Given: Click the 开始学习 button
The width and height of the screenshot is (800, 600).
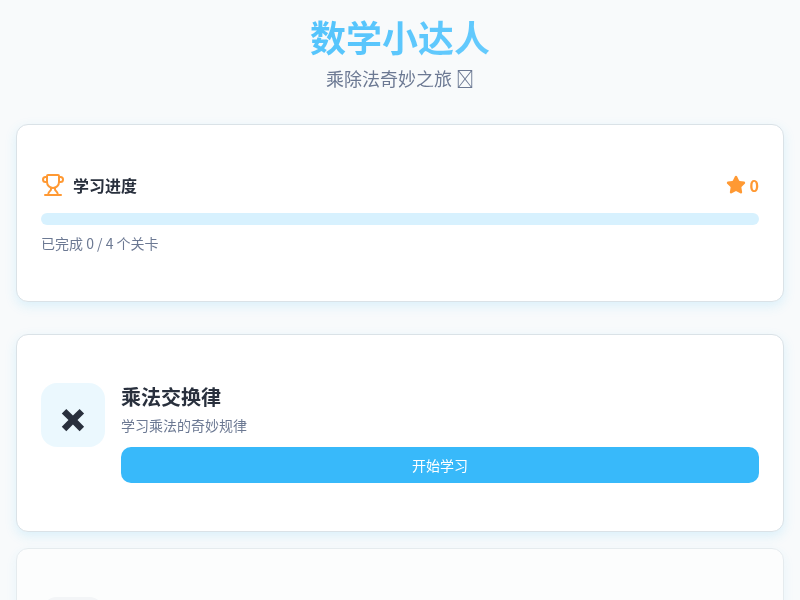Looking at the screenshot, I should (440, 465).
